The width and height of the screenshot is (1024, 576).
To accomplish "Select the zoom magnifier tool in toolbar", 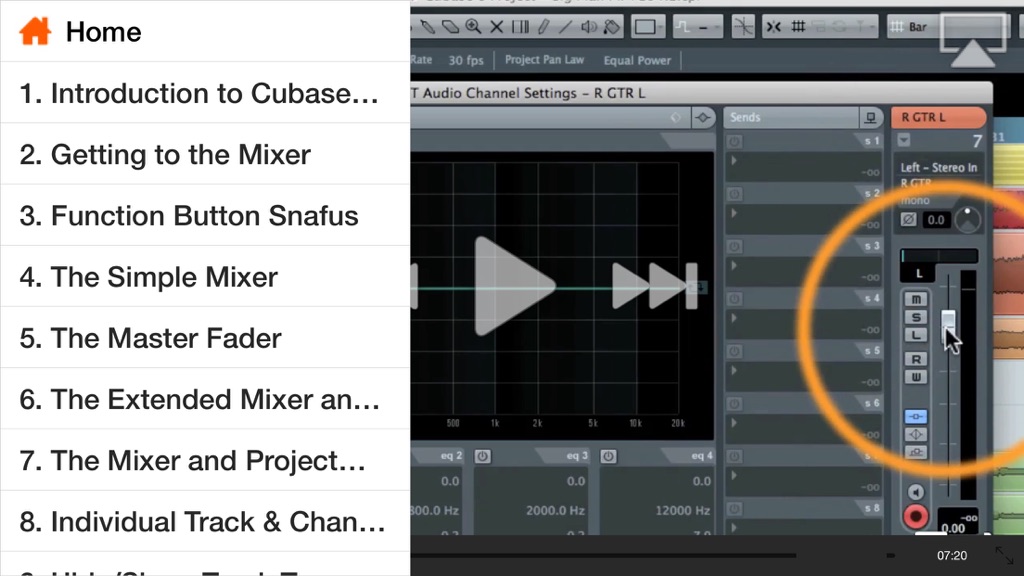I will [x=473, y=27].
